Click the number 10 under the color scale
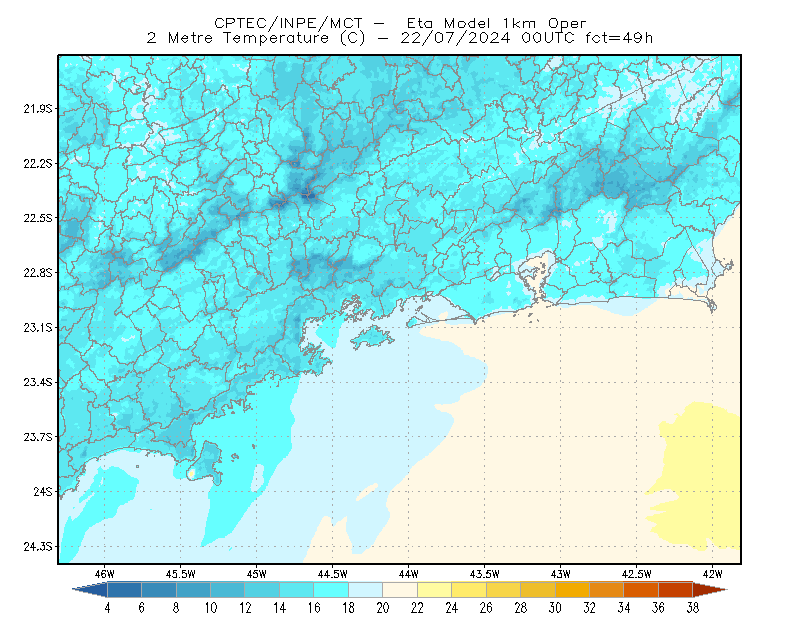Image resolution: width=800 pixels, height=618 pixels. pos(211,608)
